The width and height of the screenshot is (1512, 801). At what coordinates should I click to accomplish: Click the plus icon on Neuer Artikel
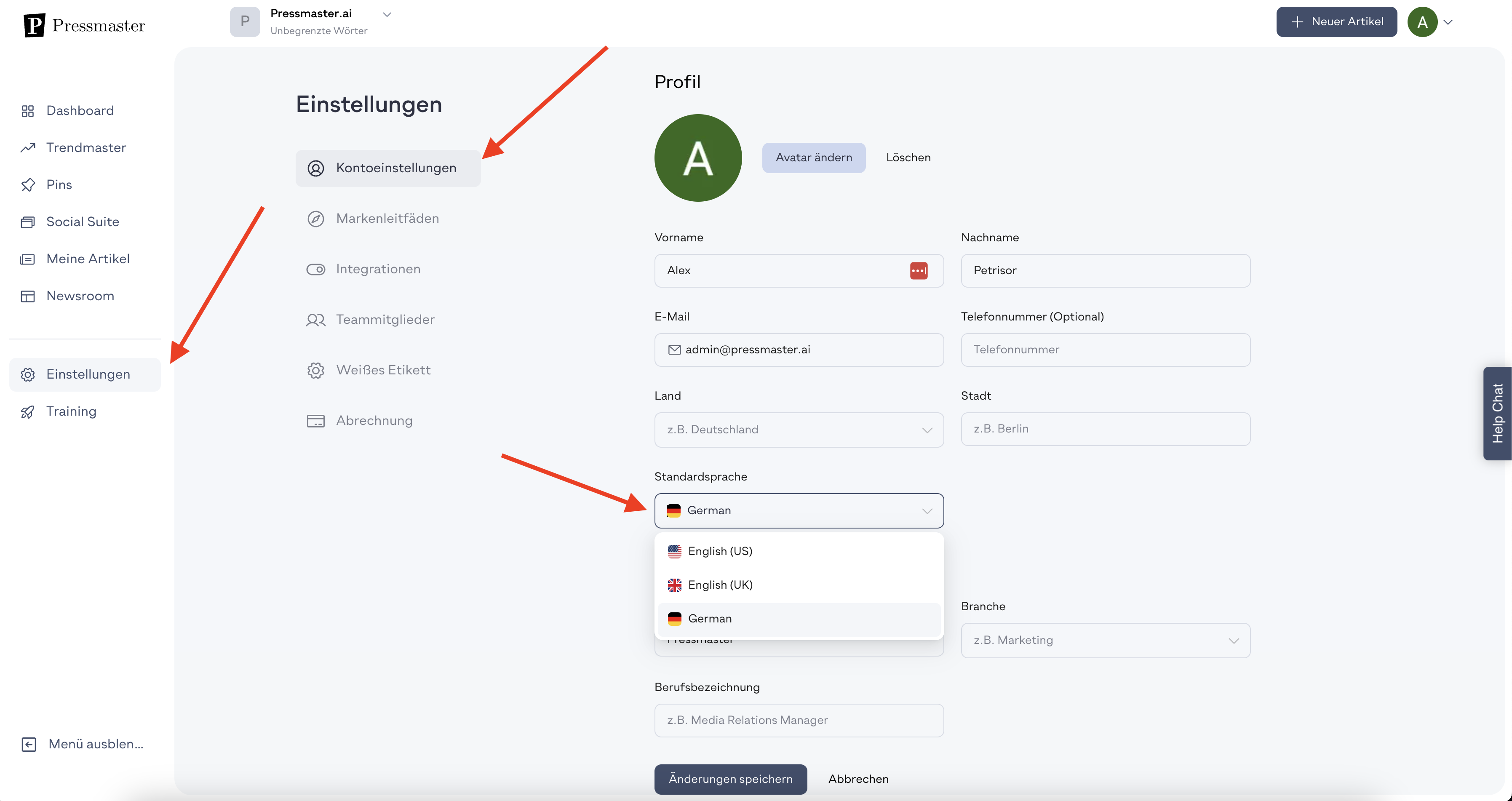coord(1298,22)
